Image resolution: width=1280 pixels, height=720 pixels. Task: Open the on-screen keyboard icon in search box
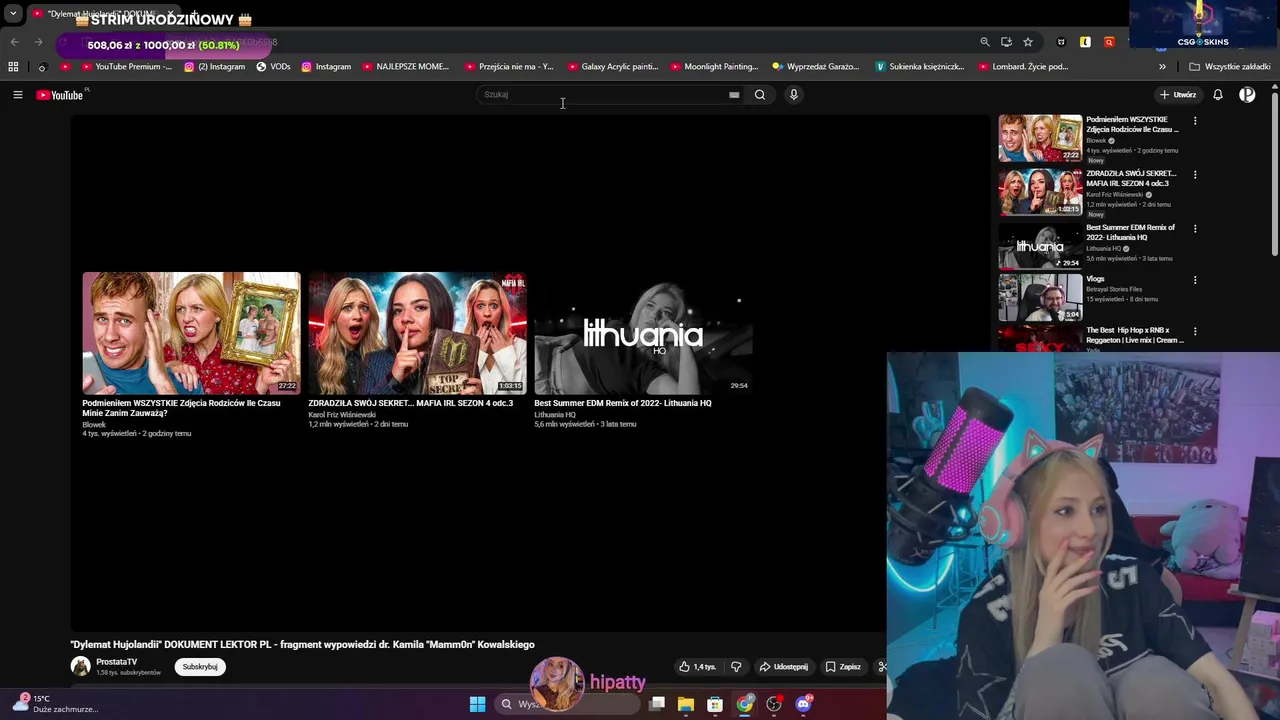pyautogui.click(x=734, y=95)
